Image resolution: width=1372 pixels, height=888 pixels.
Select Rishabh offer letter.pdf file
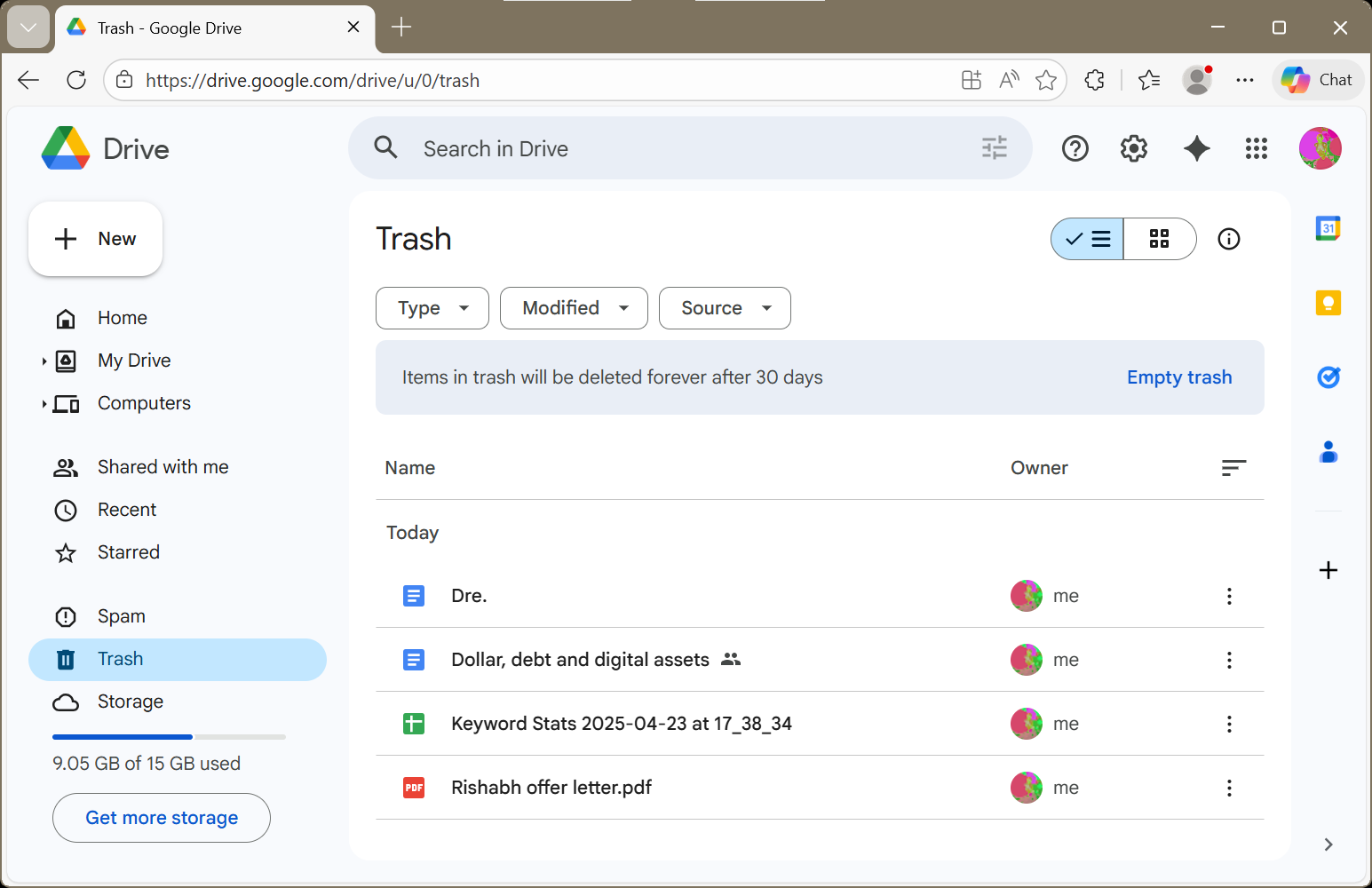click(x=820, y=788)
